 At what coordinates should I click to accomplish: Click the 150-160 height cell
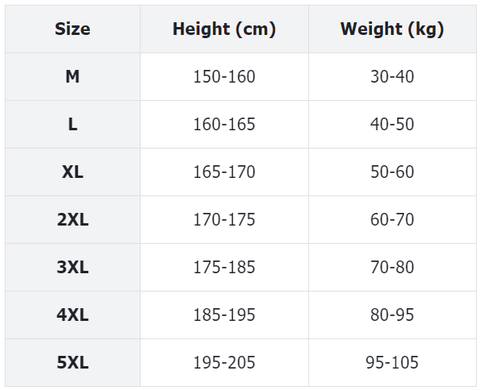[224, 77]
